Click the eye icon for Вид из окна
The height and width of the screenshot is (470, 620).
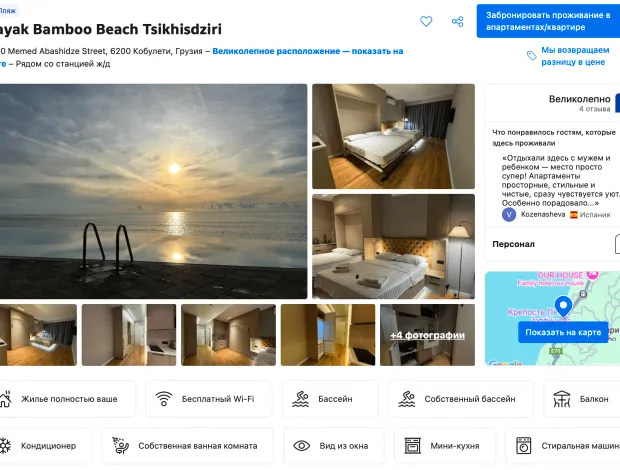[301, 446]
